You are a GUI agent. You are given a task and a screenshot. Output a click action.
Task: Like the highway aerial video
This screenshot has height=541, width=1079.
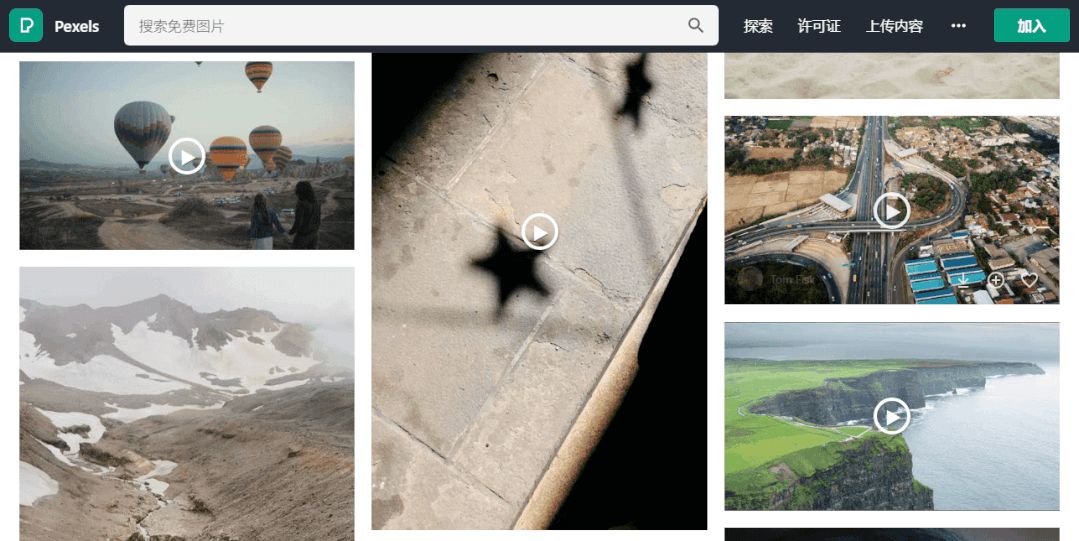point(1029,279)
